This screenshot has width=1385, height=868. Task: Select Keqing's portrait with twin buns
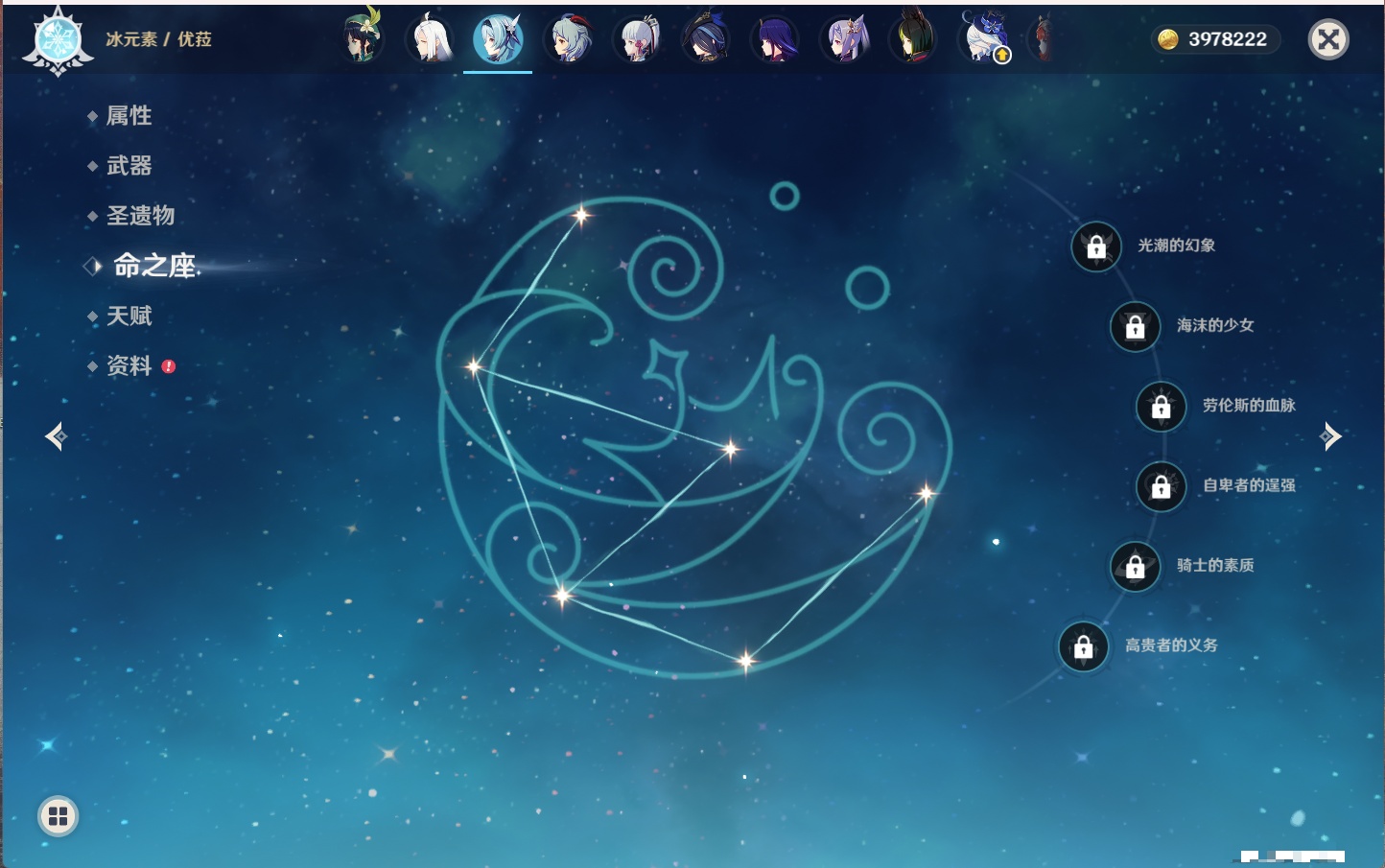click(x=845, y=39)
